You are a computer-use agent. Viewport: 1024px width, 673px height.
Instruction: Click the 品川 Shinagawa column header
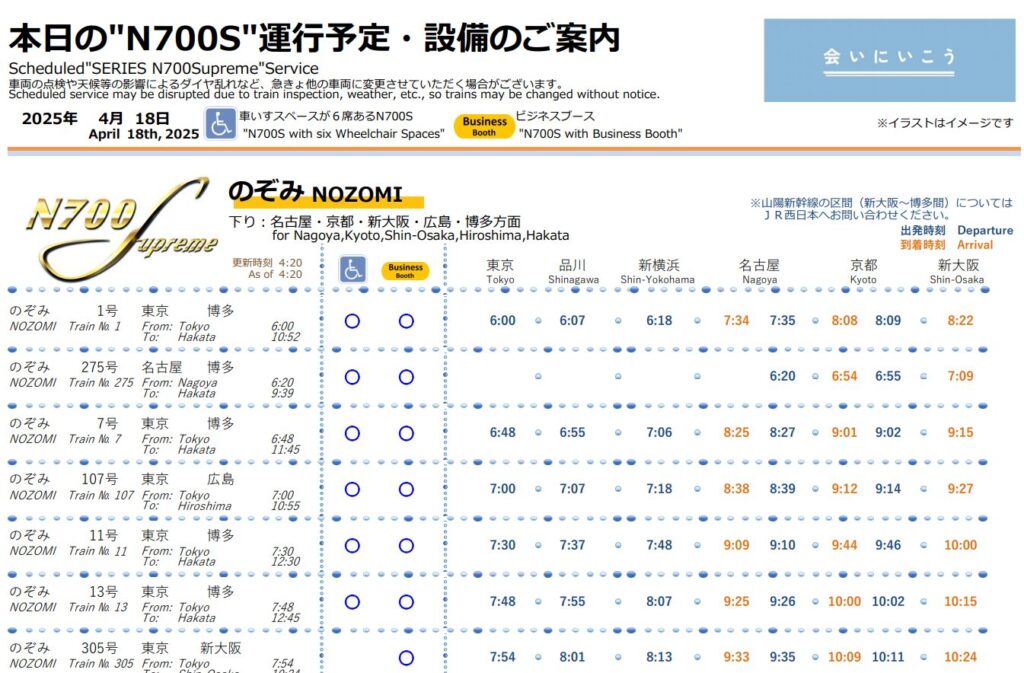pyautogui.click(x=573, y=272)
